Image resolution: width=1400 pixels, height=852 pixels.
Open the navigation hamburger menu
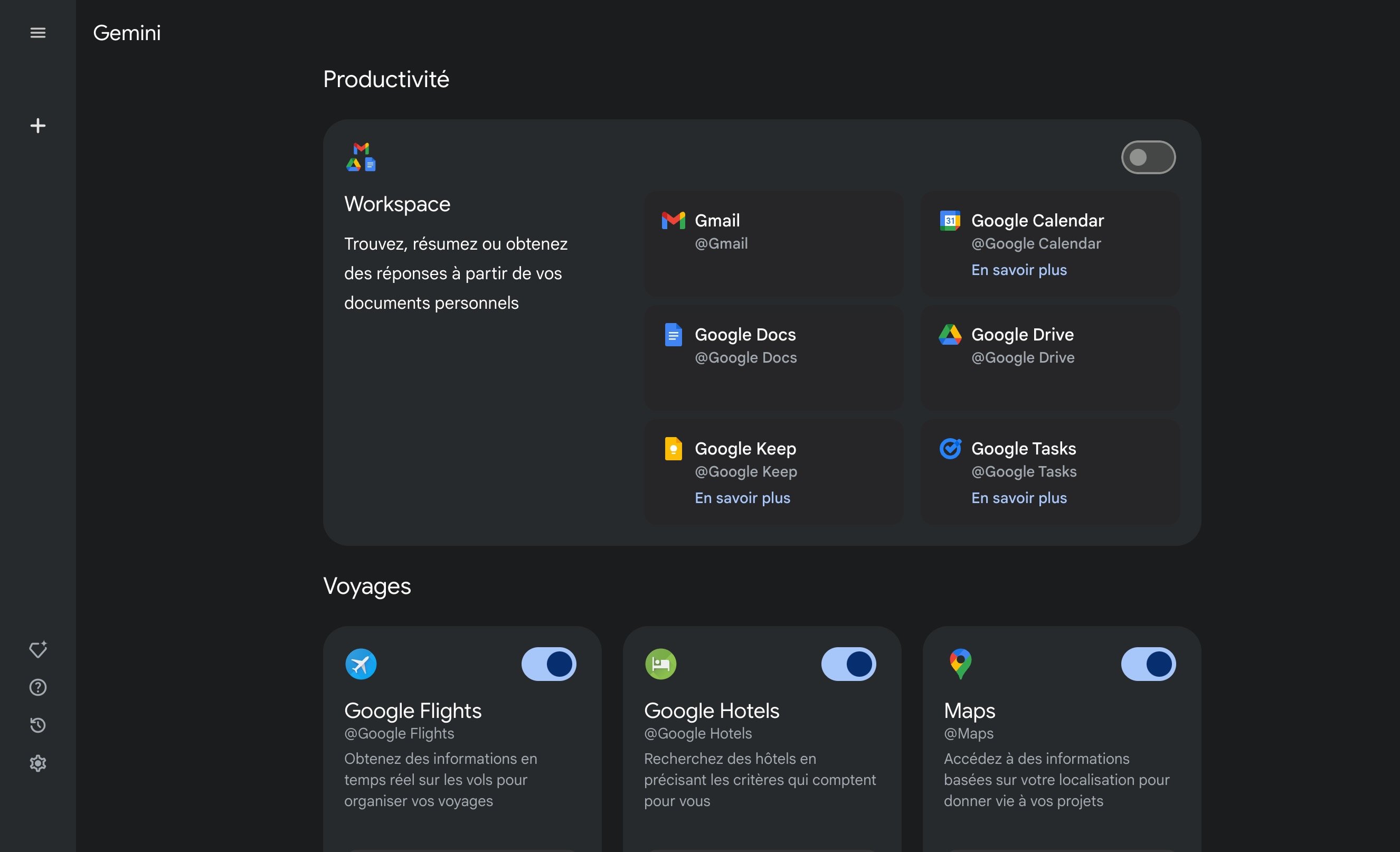(x=37, y=32)
